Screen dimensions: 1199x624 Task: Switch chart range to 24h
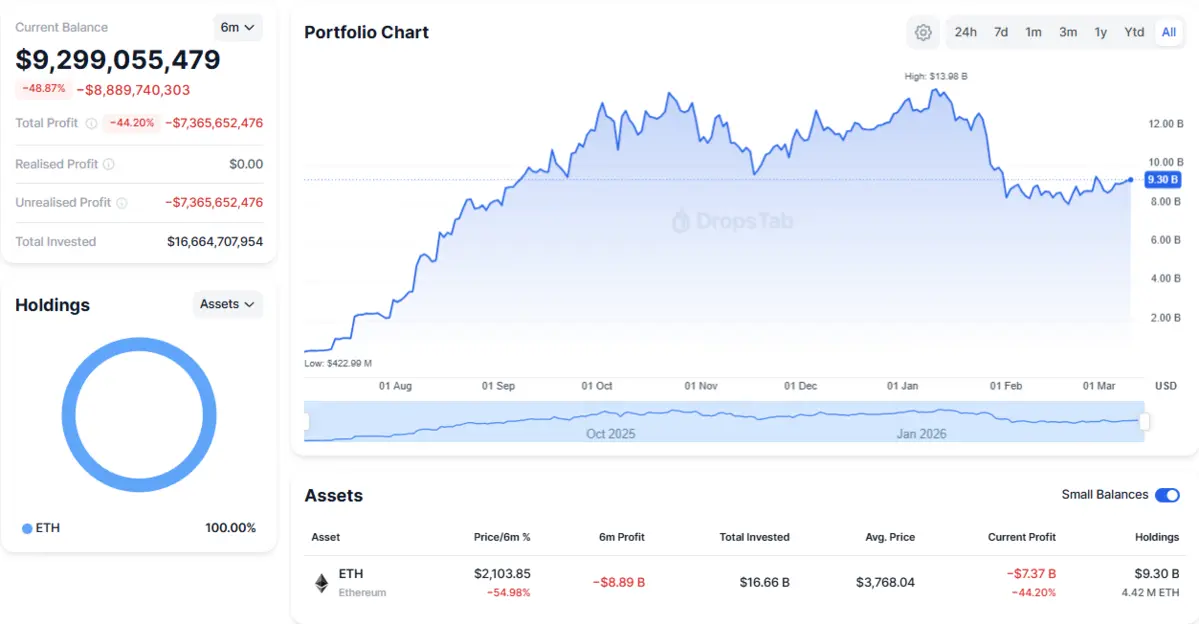pyautogui.click(x=965, y=32)
